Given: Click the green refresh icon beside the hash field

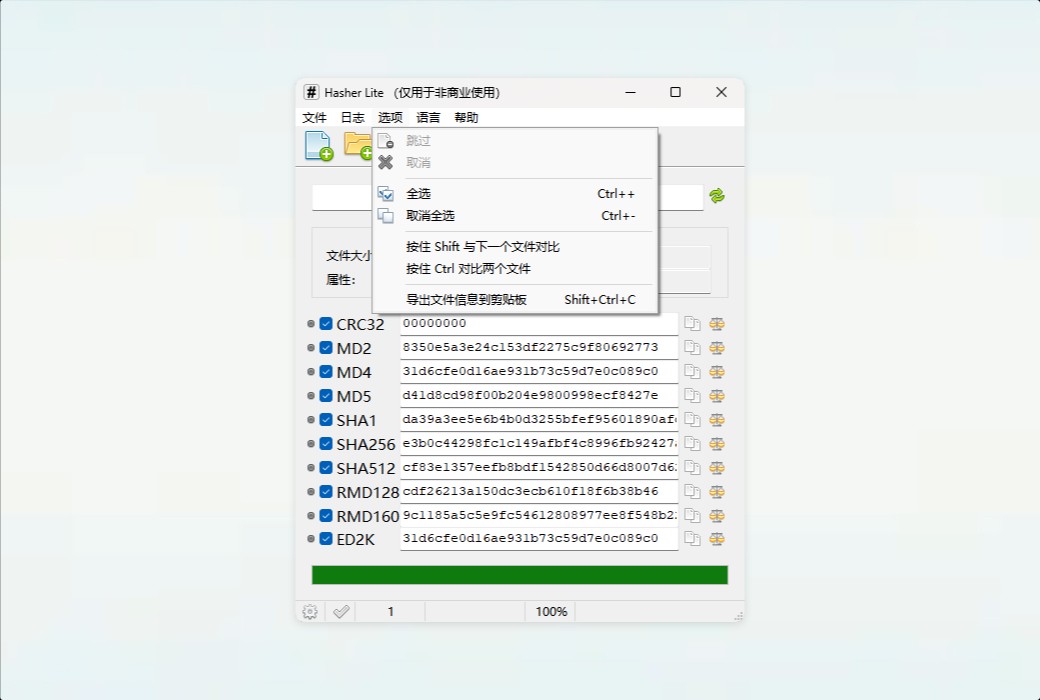Looking at the screenshot, I should (718, 197).
